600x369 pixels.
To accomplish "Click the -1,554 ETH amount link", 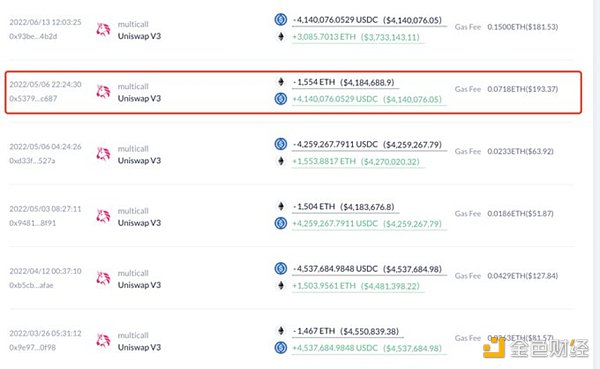I will point(314,82).
